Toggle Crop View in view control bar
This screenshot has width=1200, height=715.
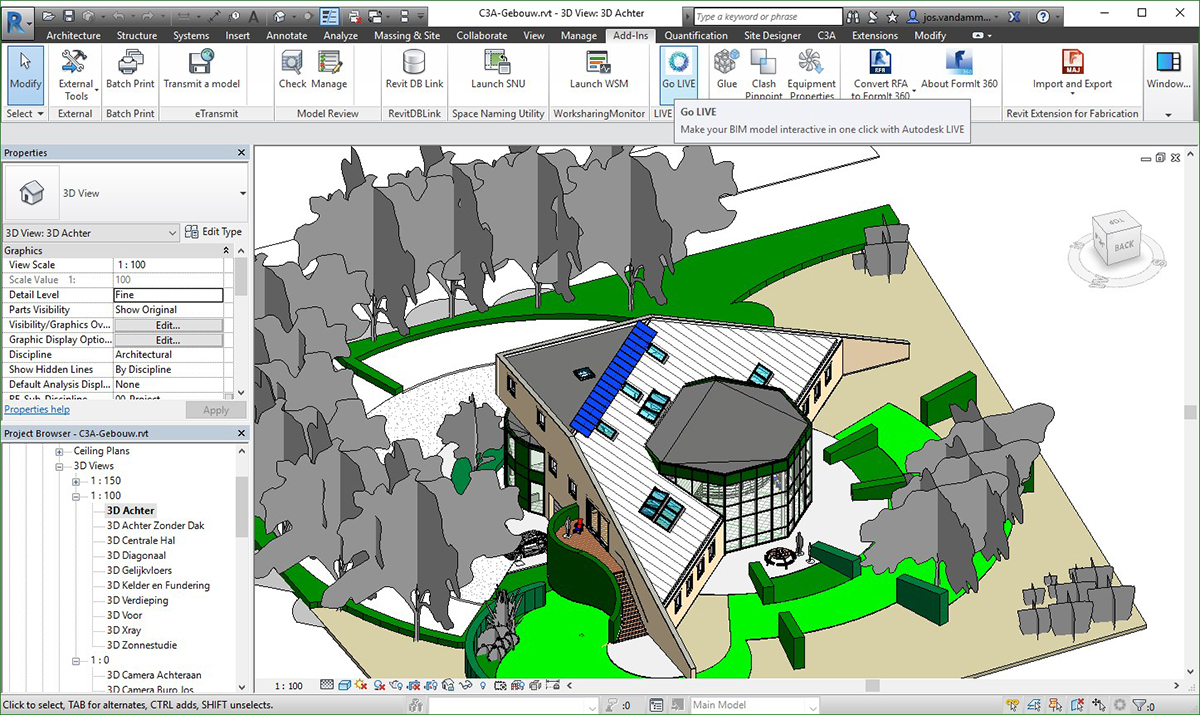tap(414, 685)
